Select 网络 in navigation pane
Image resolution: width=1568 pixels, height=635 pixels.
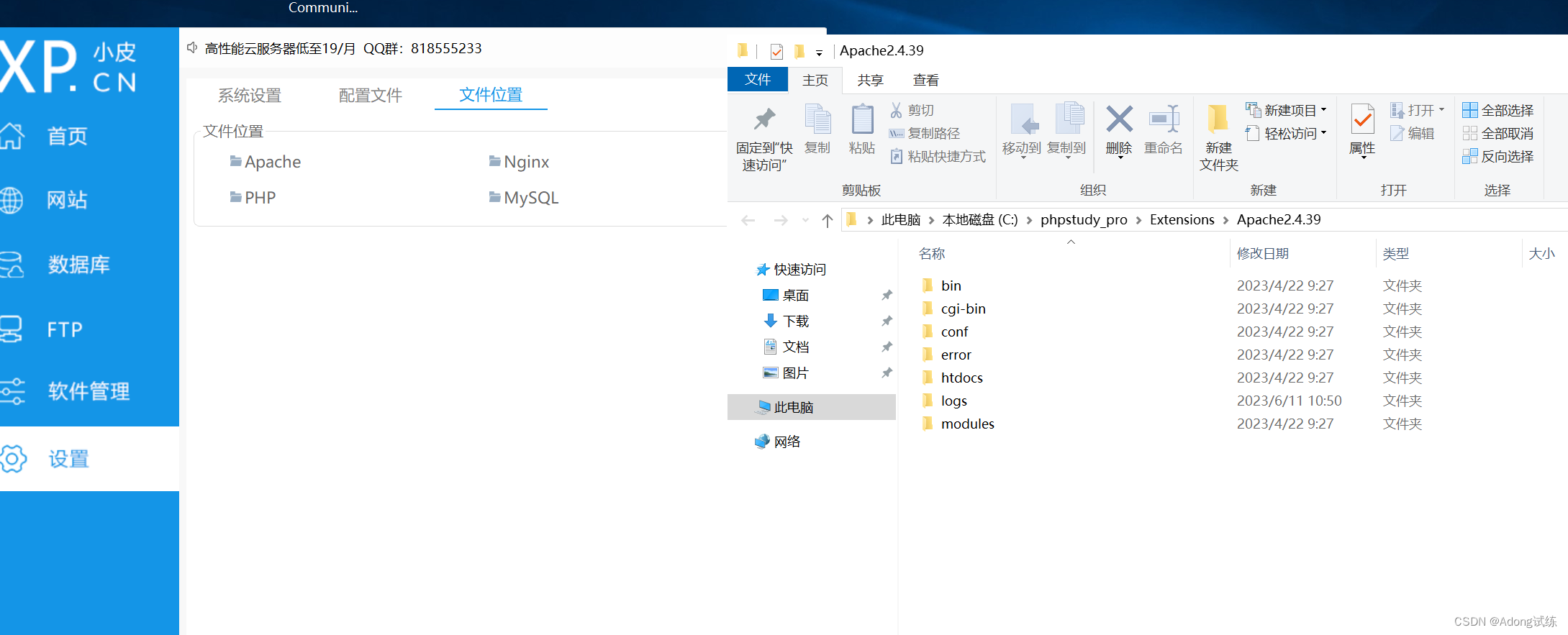pyautogui.click(x=787, y=442)
